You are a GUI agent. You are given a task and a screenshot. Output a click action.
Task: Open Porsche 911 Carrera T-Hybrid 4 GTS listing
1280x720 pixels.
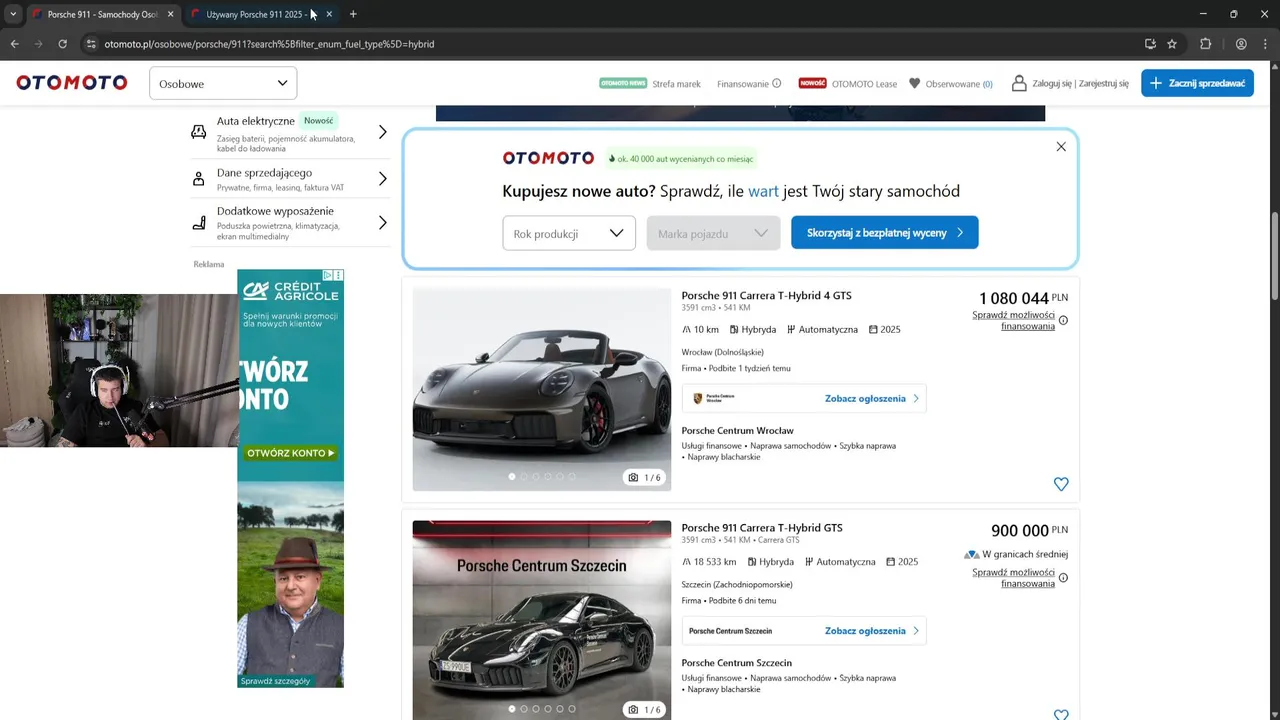coord(767,295)
